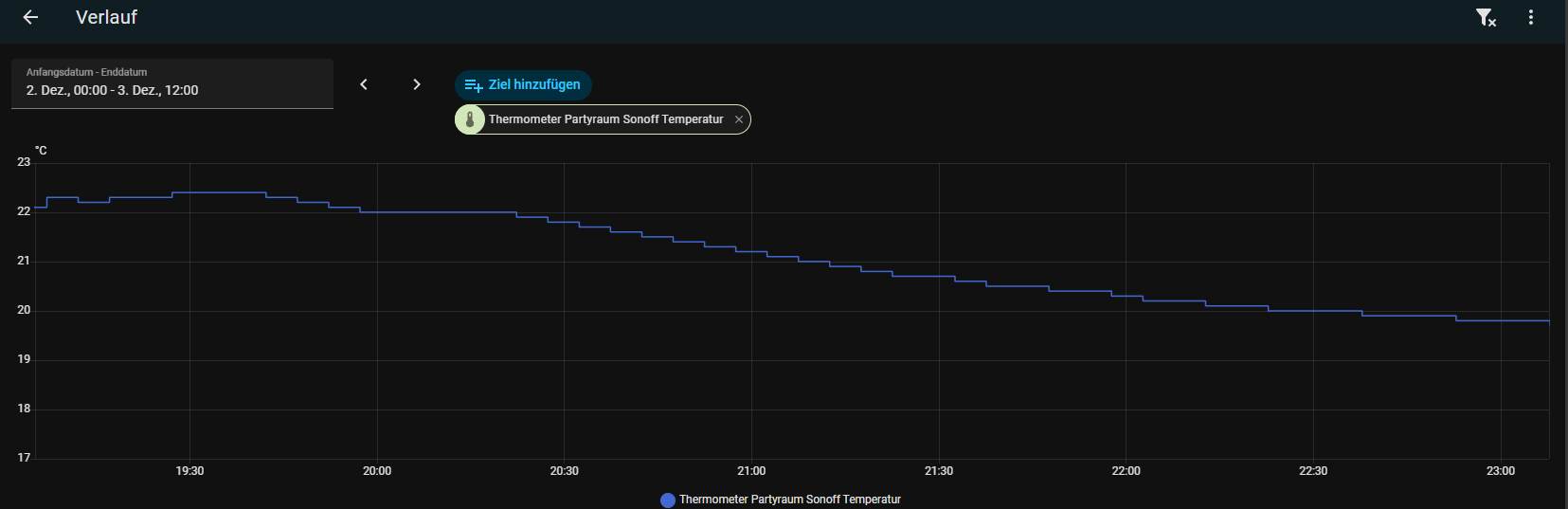The width and height of the screenshot is (1568, 509).
Task: Click the 20:00 time axis label
Action: tap(377, 471)
